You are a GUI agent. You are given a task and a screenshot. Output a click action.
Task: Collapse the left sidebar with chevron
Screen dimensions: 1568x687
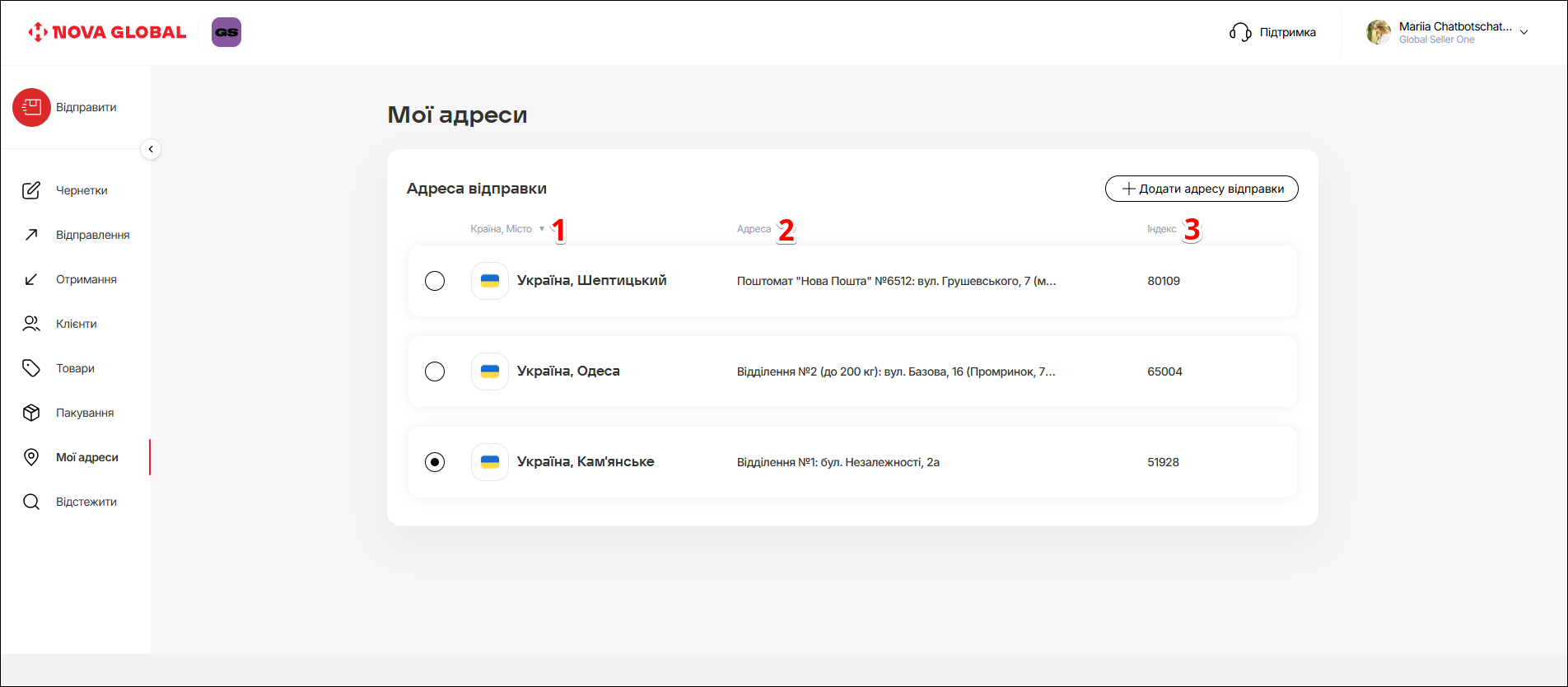(151, 149)
